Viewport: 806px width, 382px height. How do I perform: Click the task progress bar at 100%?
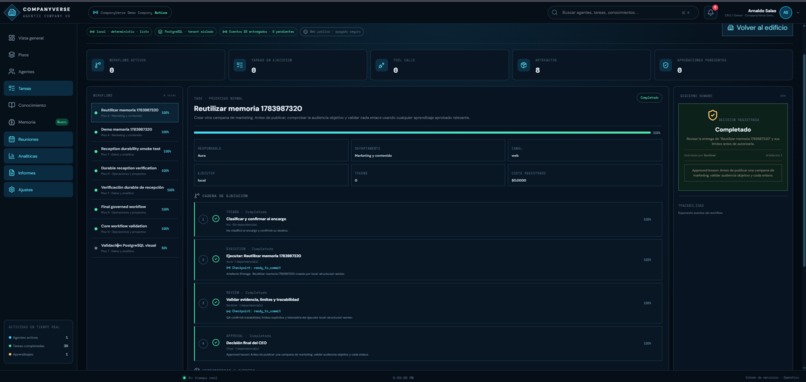pyautogui.click(x=422, y=133)
